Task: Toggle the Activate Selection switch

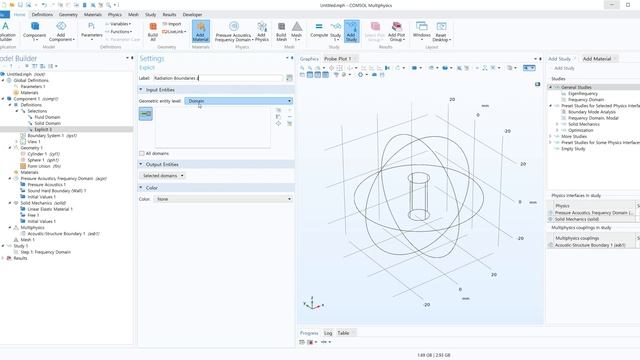Action: 146,114
